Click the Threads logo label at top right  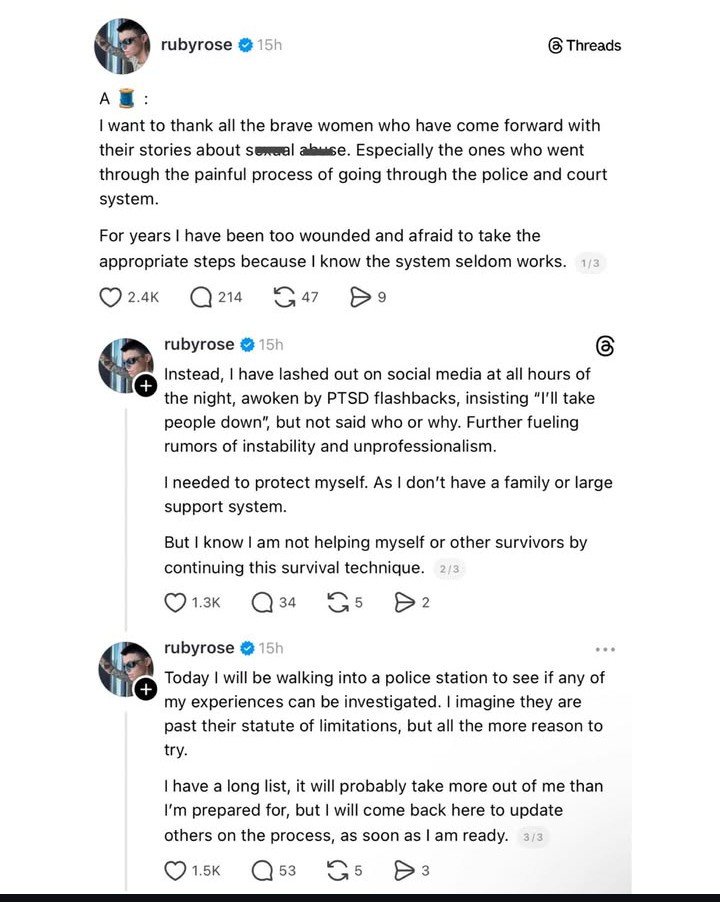pyautogui.click(x=585, y=45)
